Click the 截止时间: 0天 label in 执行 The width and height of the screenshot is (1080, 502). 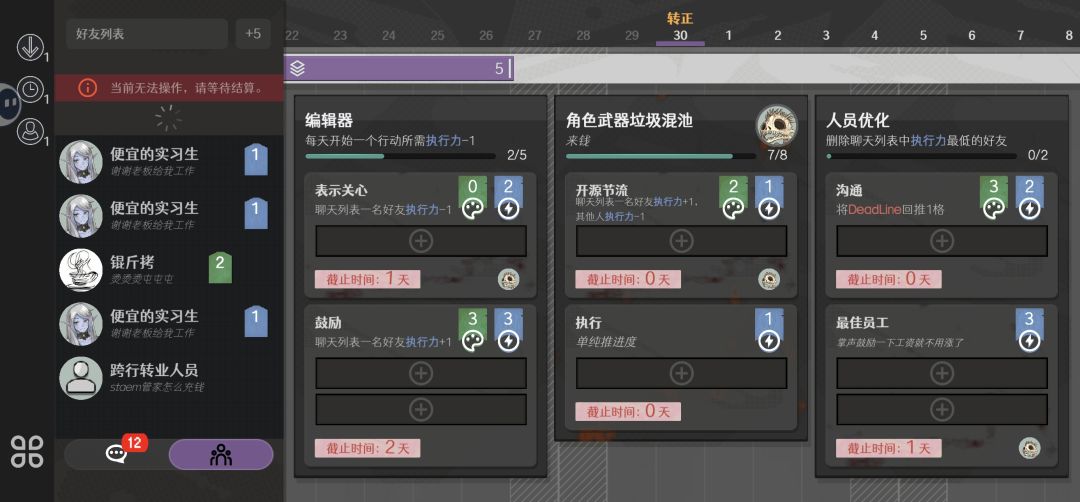628,412
